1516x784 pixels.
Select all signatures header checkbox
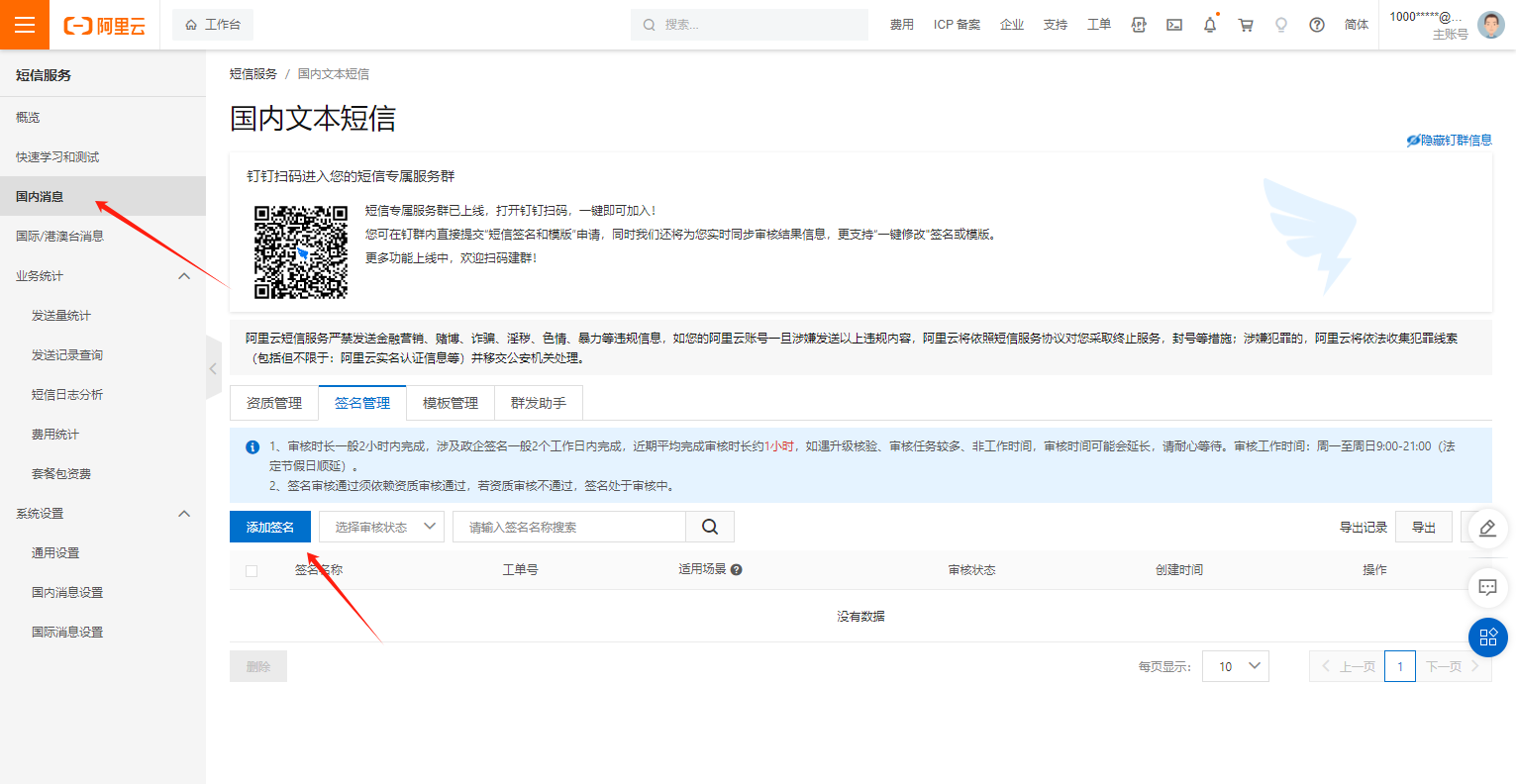tap(252, 571)
